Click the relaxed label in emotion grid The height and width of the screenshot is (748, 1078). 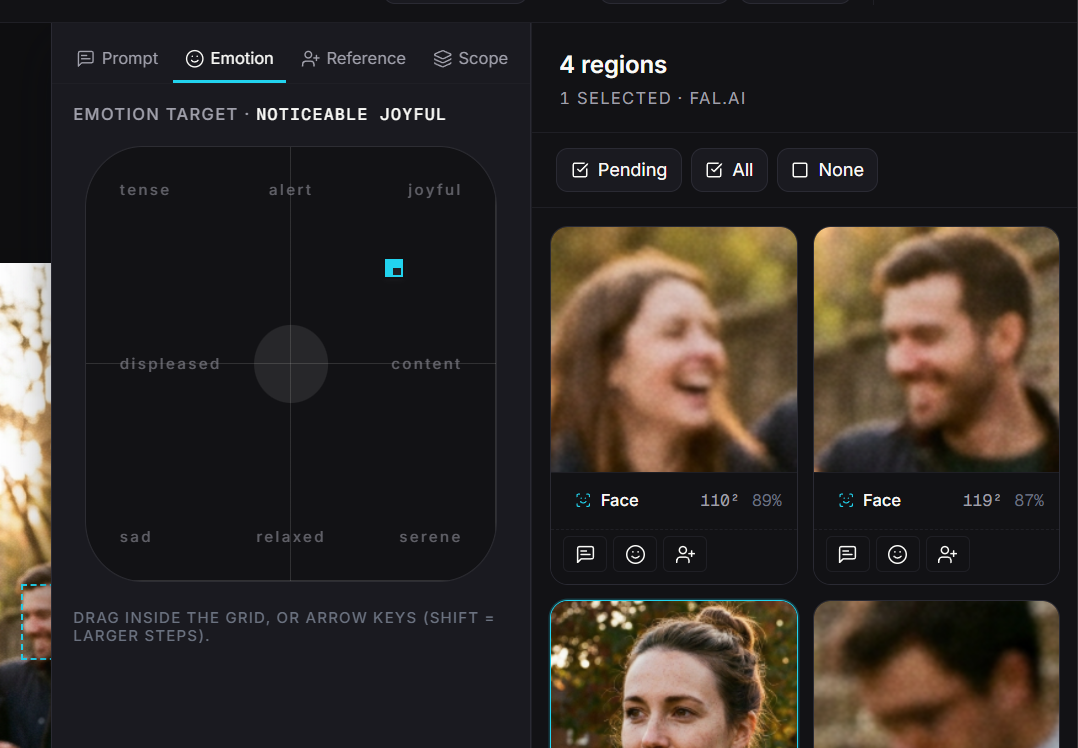pos(290,537)
